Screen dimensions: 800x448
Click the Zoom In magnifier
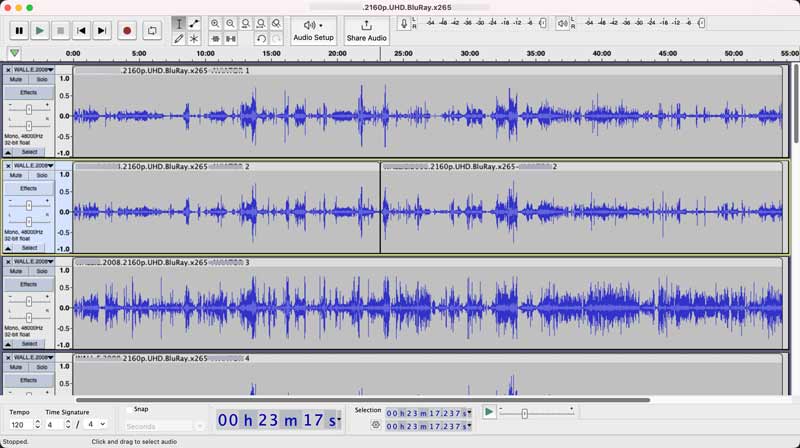coord(215,23)
